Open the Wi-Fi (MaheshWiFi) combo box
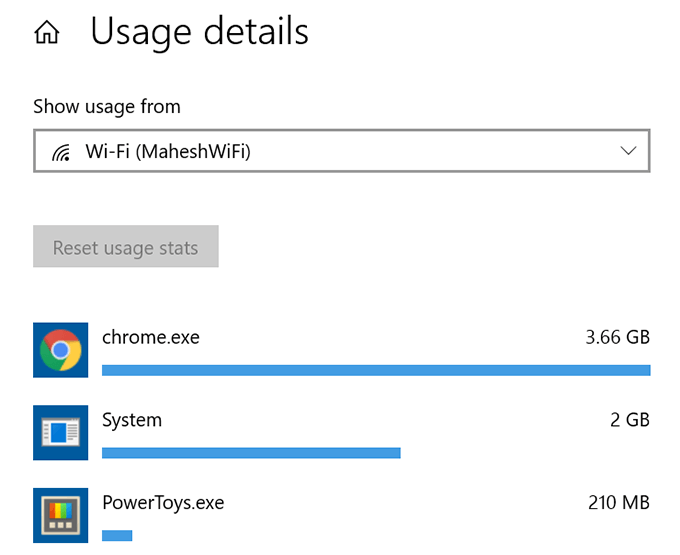This screenshot has height=555, width=680. [340, 151]
